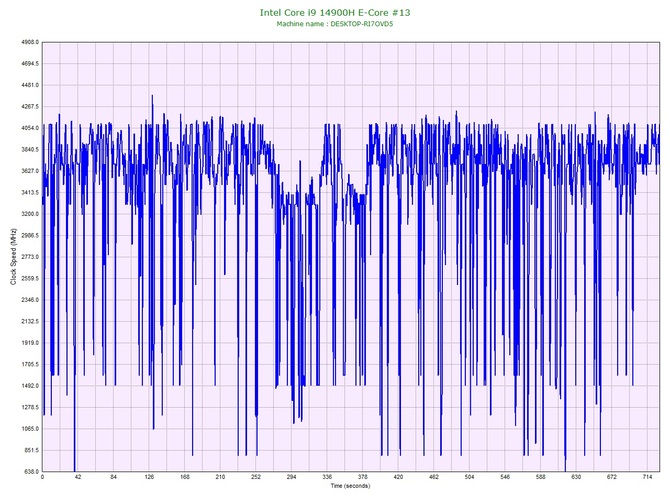This screenshot has height=503, width=670.
Task: Click the 1278.5 y-axis value
Action: (30, 407)
